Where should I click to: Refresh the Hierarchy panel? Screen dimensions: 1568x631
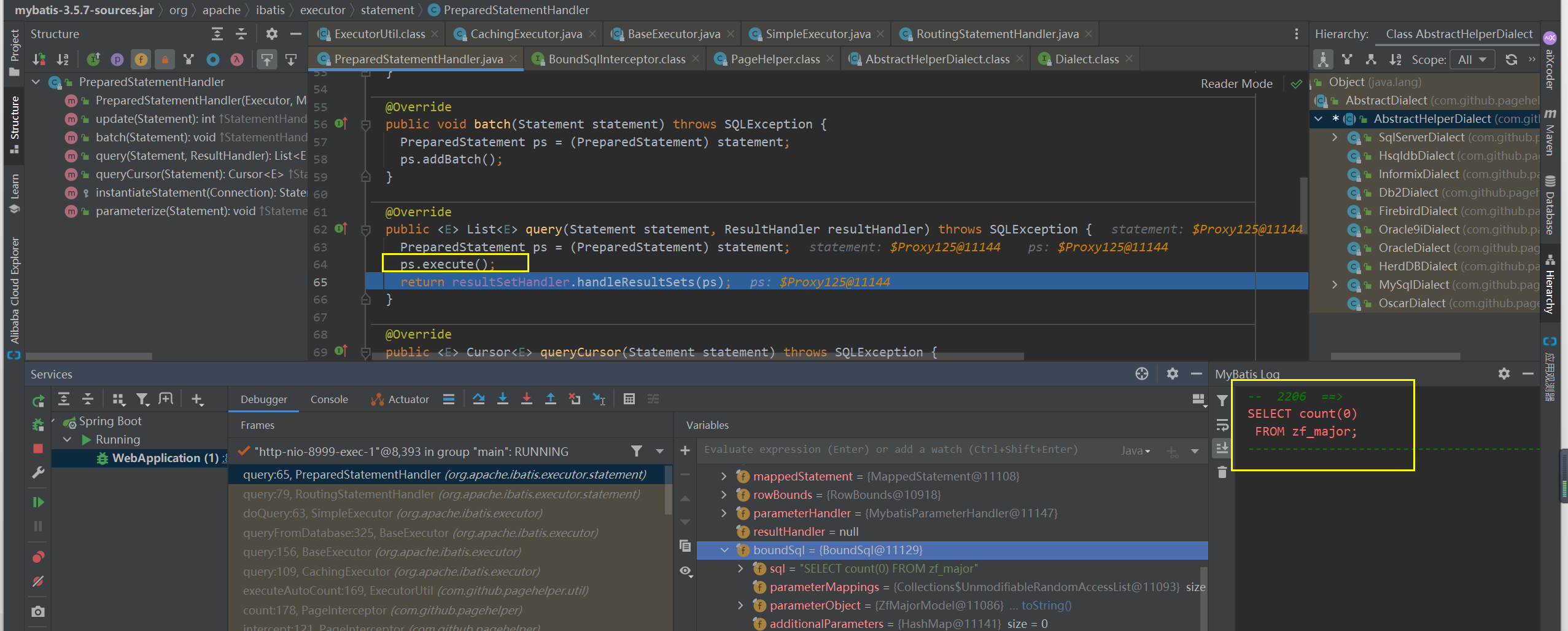(x=1512, y=60)
